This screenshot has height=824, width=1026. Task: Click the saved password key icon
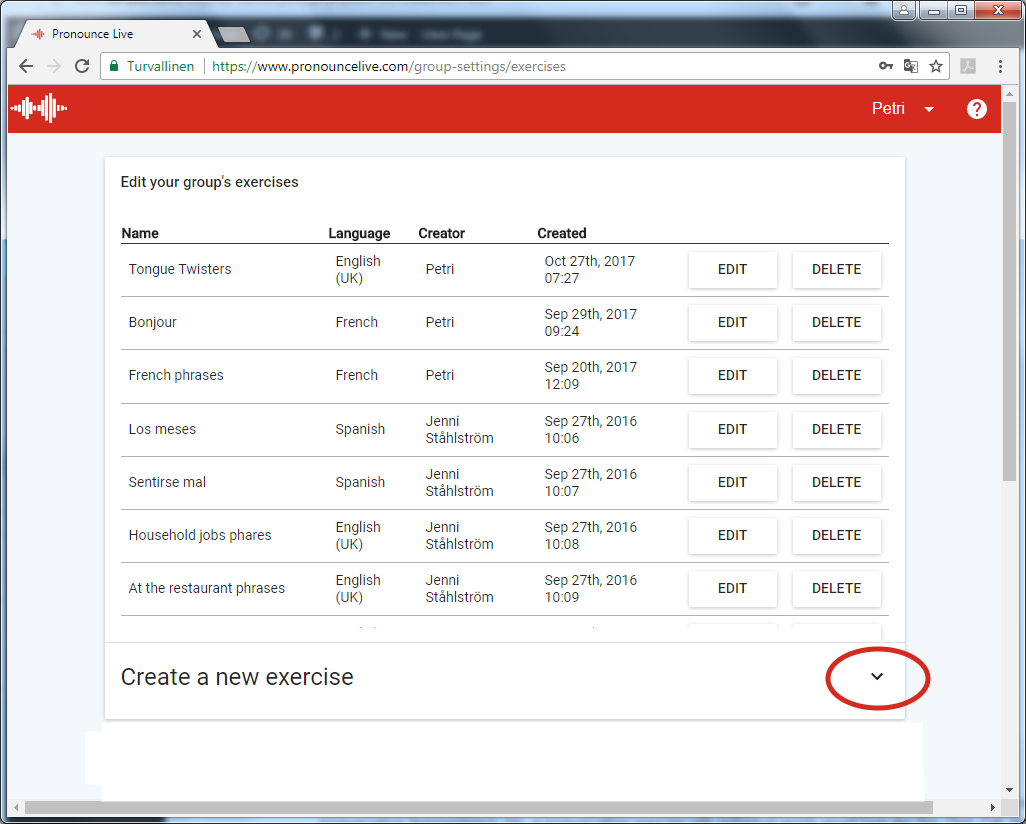(x=885, y=66)
